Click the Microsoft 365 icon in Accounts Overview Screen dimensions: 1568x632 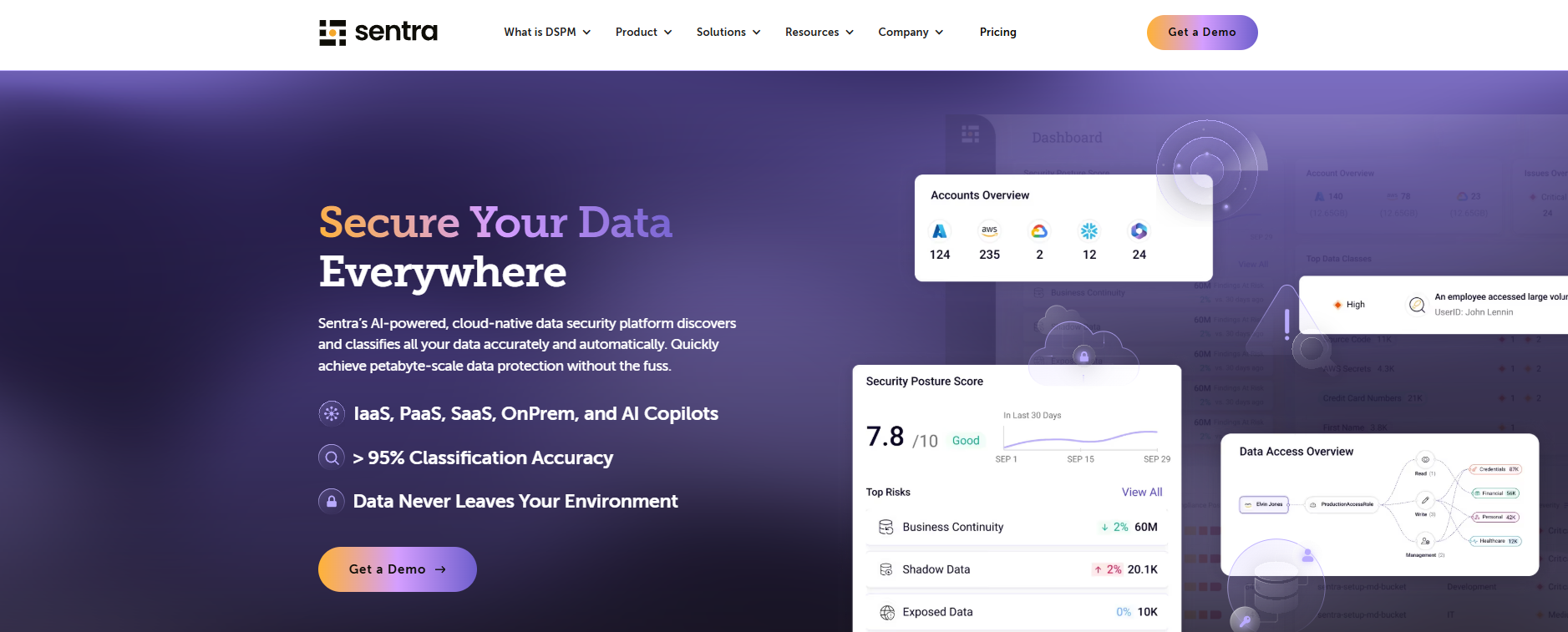click(1139, 231)
